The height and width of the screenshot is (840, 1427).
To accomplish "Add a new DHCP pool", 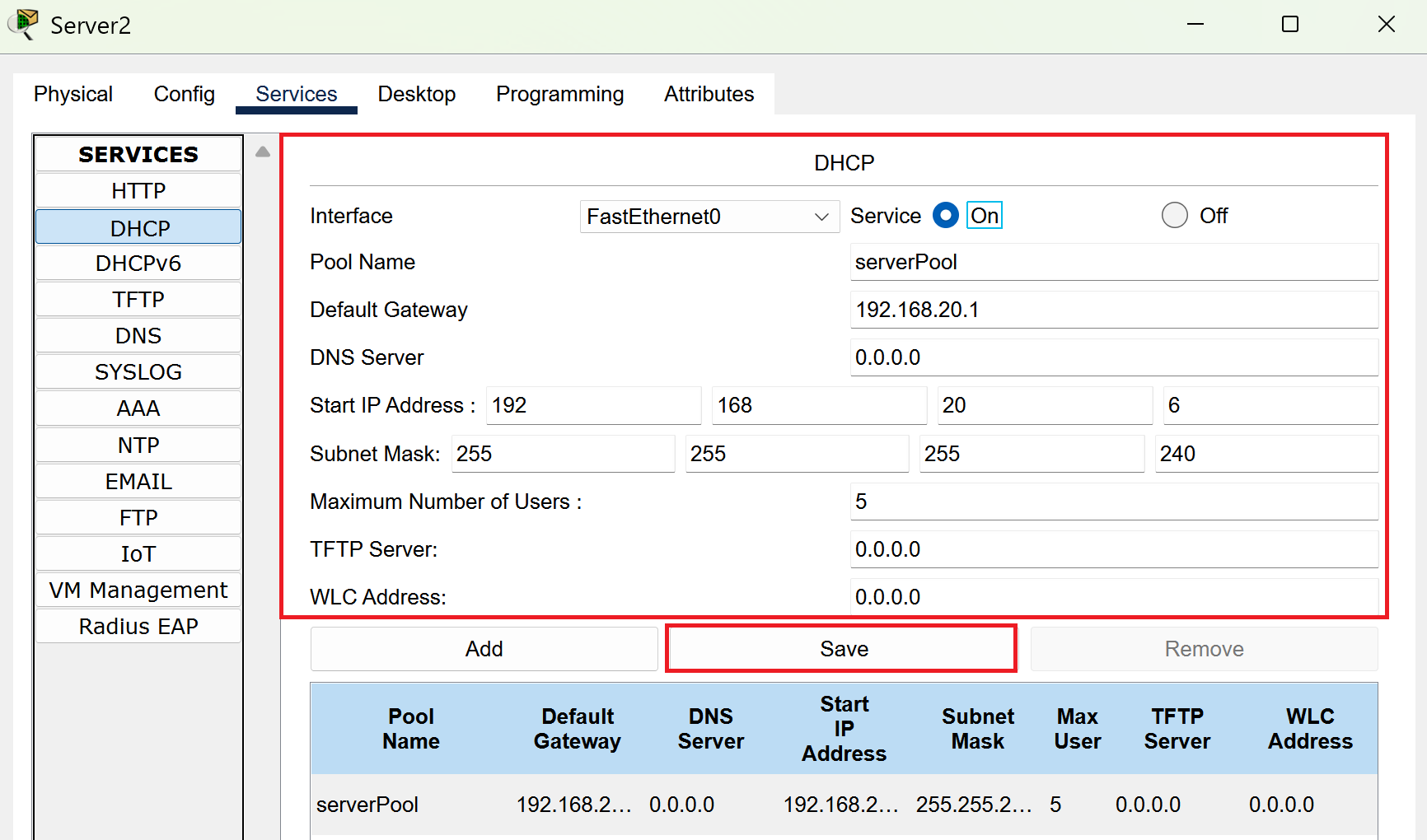I will click(484, 649).
